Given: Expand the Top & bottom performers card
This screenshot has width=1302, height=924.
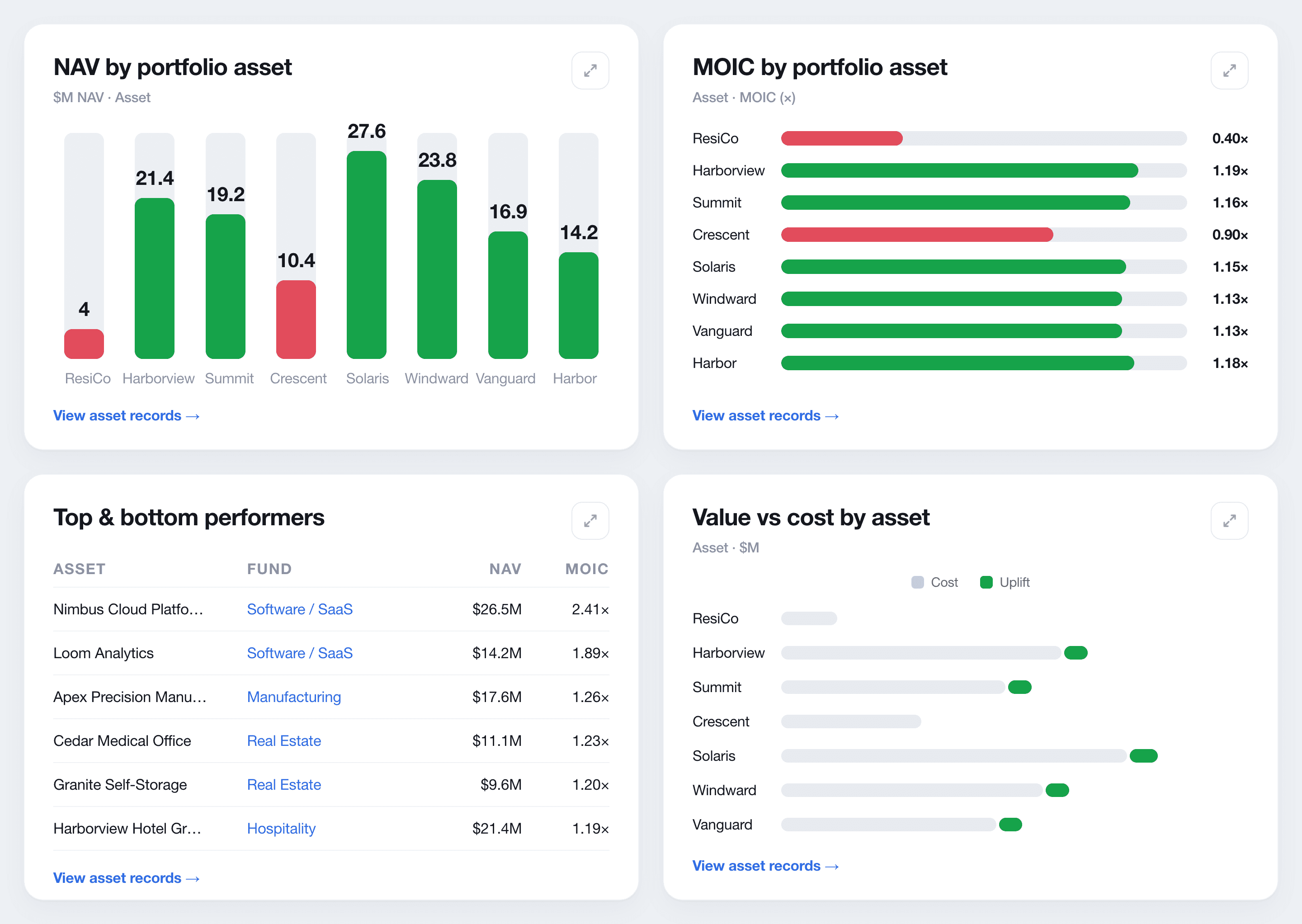Looking at the screenshot, I should click(590, 521).
